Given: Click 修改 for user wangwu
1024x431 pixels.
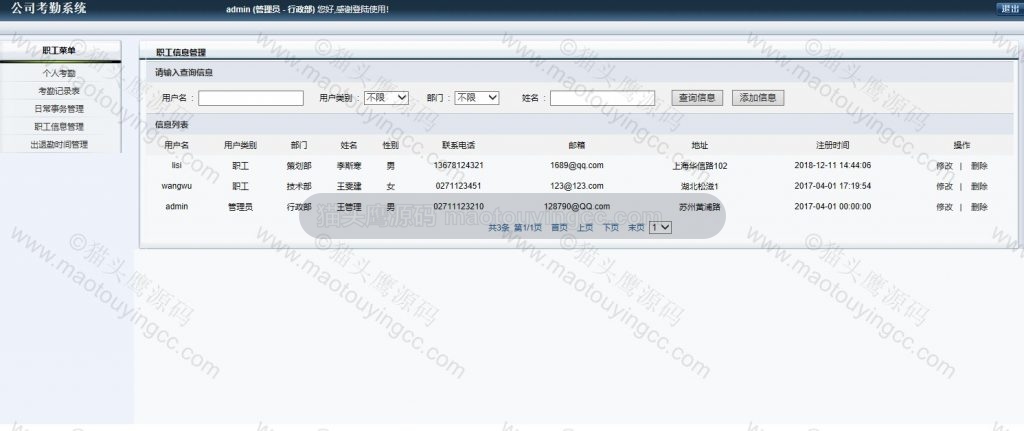Looking at the screenshot, I should (x=944, y=186).
